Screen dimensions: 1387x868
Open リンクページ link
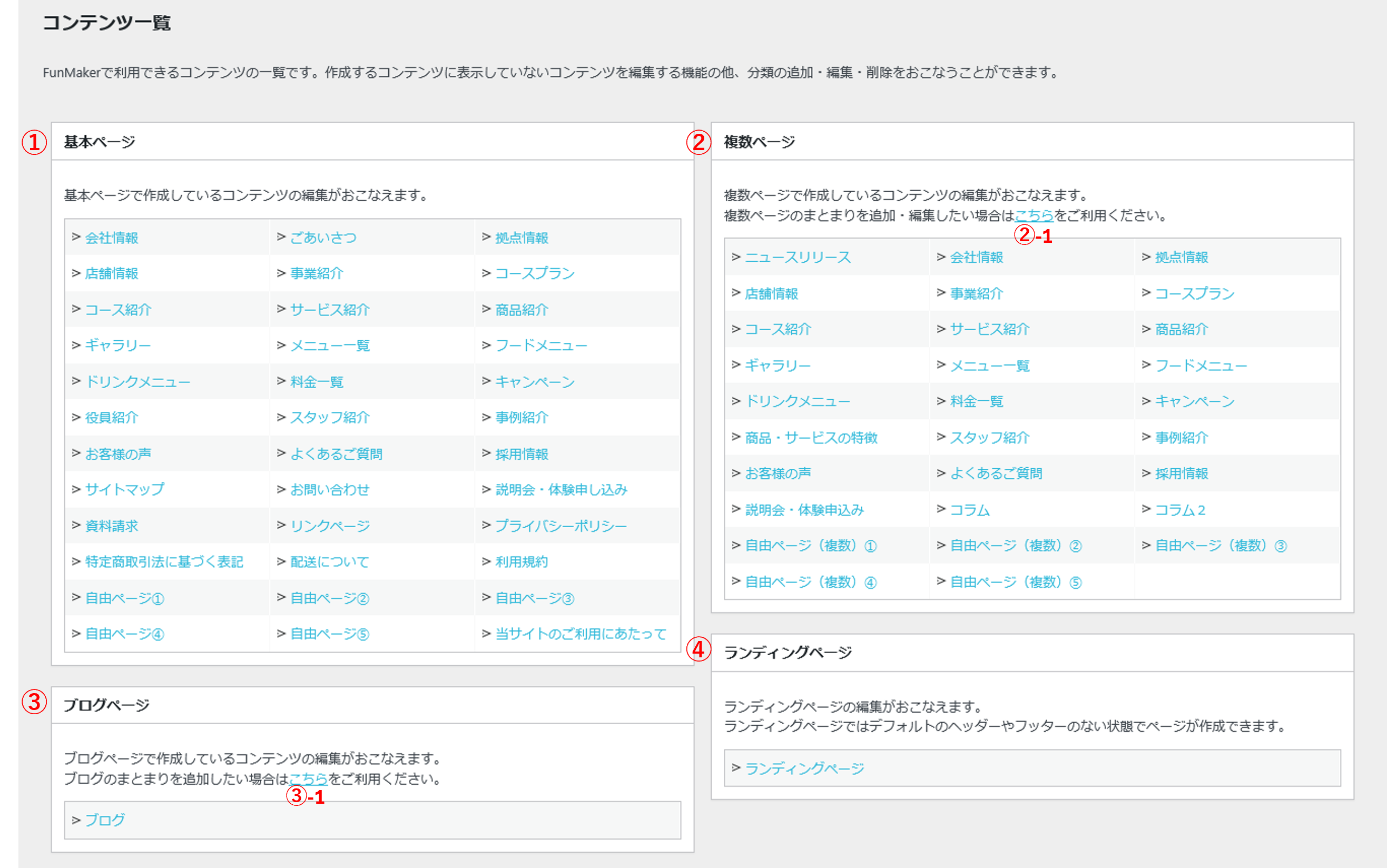pyautogui.click(x=330, y=526)
